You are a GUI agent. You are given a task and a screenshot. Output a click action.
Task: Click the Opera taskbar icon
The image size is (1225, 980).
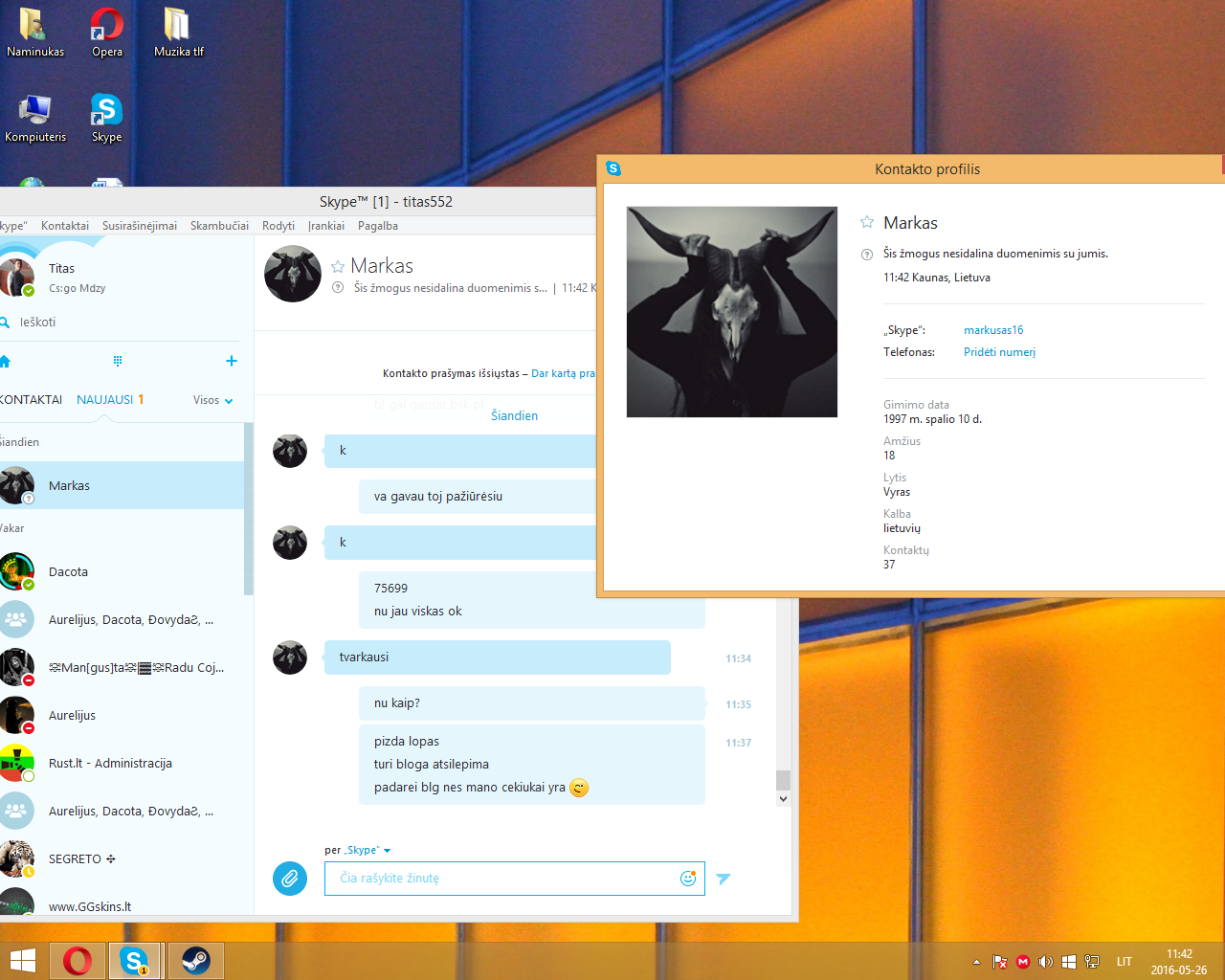tap(78, 960)
